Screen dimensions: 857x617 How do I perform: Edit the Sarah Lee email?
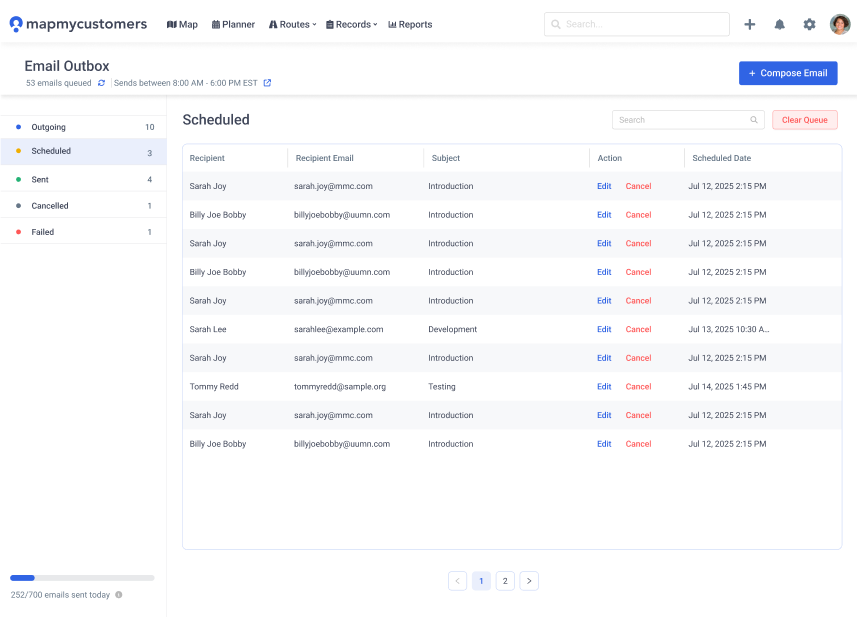(604, 329)
